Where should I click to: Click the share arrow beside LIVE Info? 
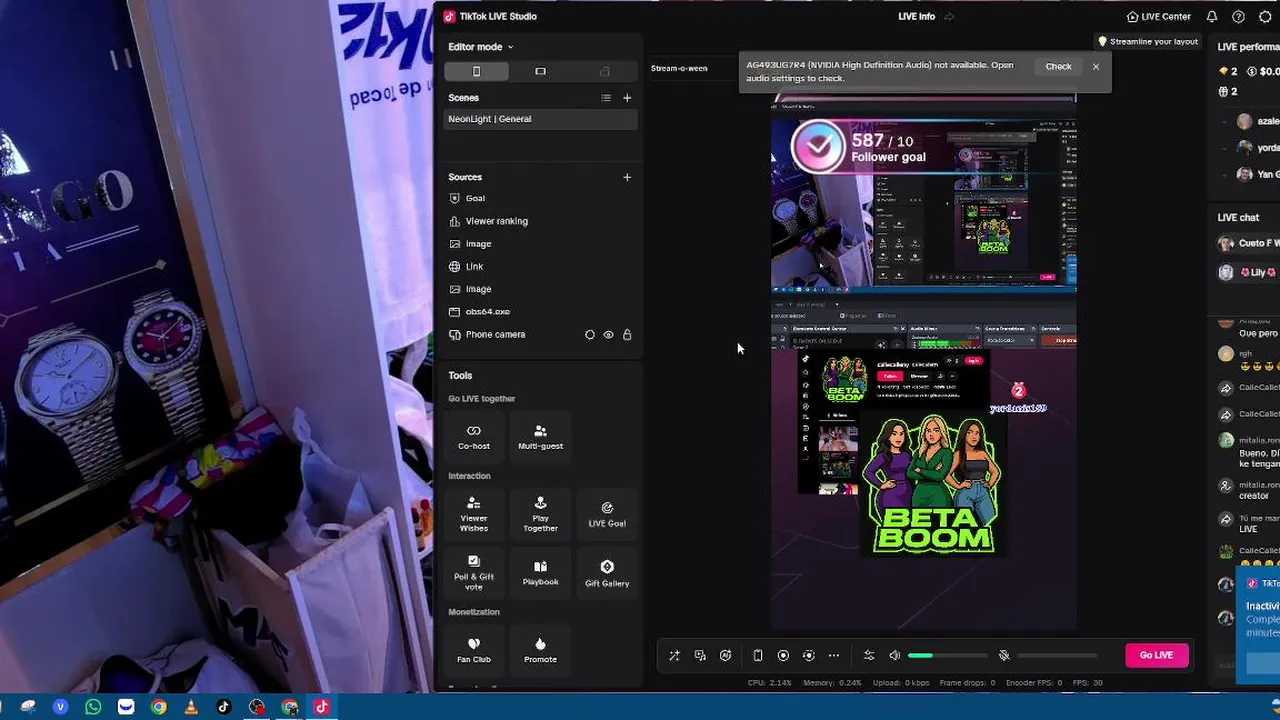[949, 16]
